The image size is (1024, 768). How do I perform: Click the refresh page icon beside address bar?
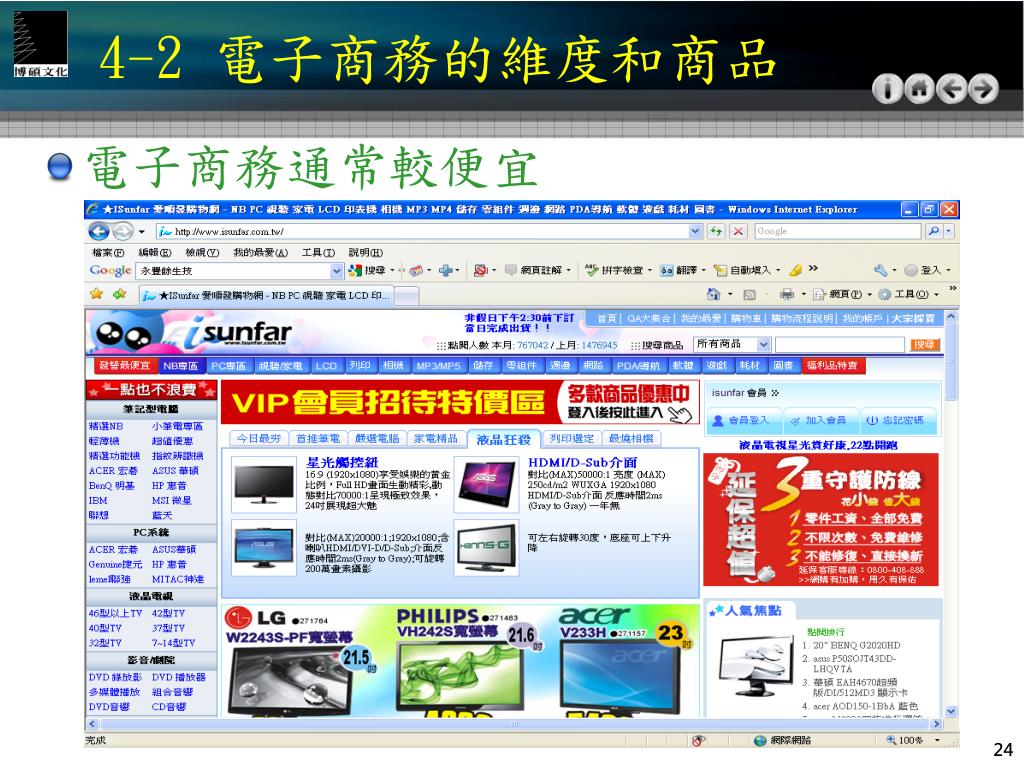coord(716,231)
